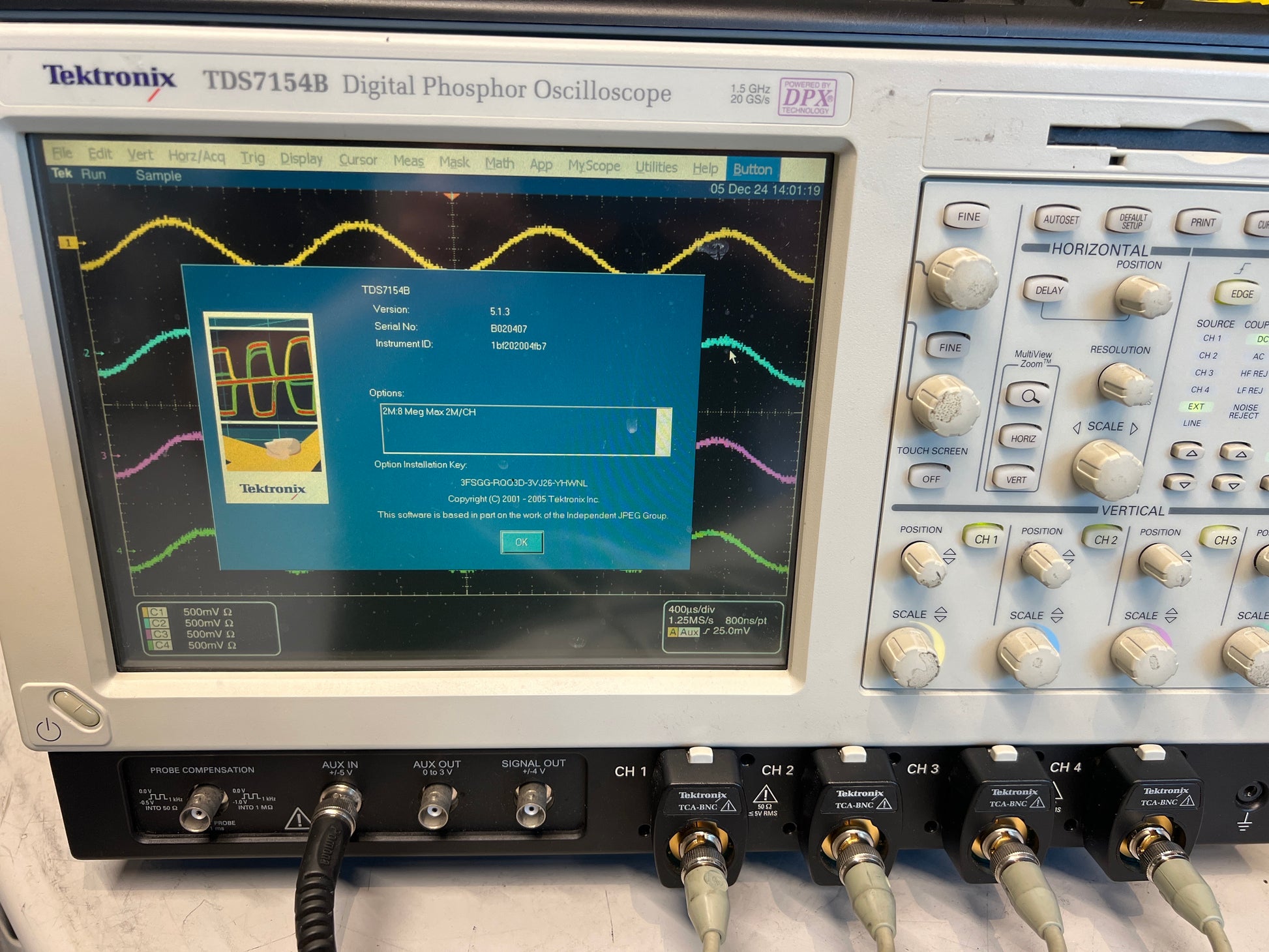Push the zoom HORIZ button
This screenshot has height=952, width=1269.
[x=1023, y=438]
